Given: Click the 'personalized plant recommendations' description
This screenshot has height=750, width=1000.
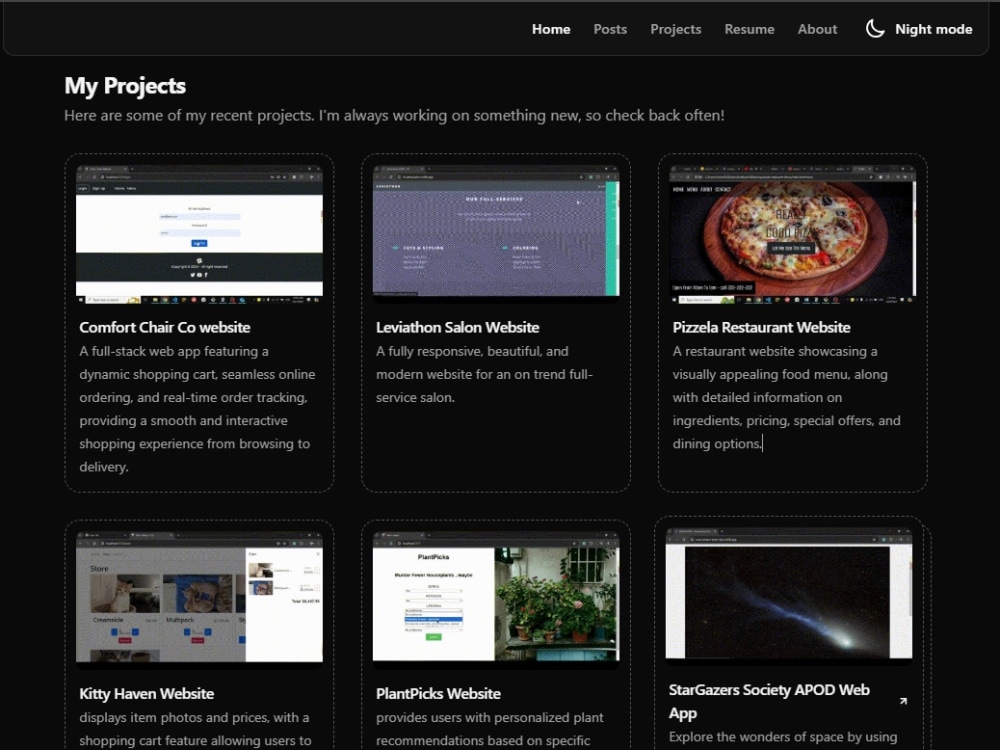Looking at the screenshot, I should tap(489, 729).
